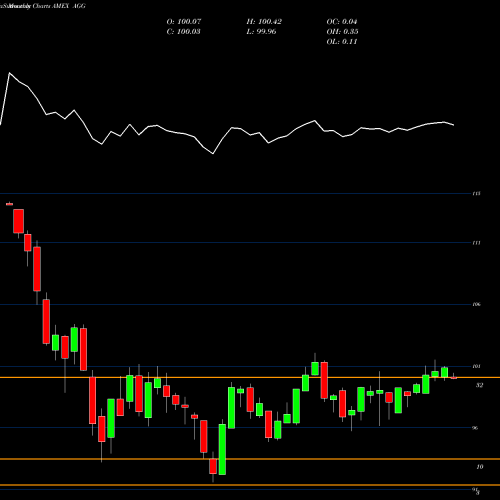Image resolution: width=500 pixels, height=500 pixels.
Task: Click the '32' label below the orange line
Action: (x=479, y=385)
